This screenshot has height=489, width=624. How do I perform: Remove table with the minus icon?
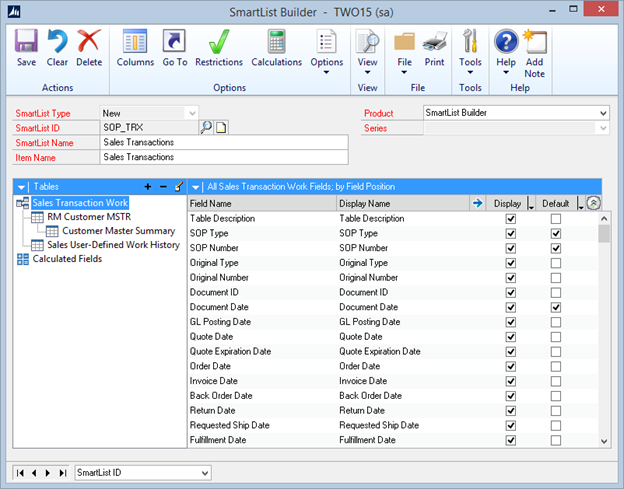pos(163,187)
